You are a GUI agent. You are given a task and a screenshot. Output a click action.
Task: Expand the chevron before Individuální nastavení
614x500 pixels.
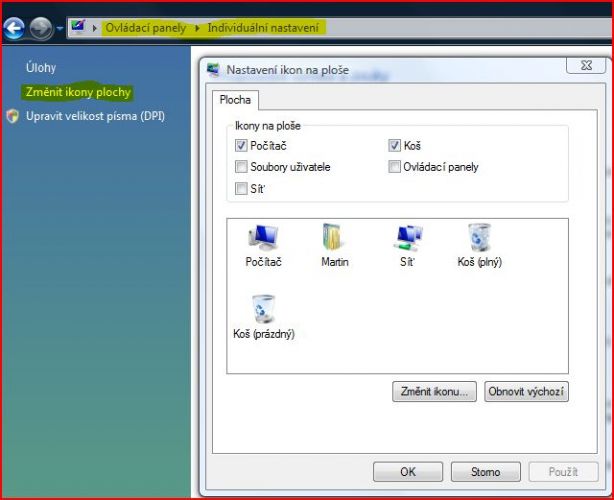[x=197, y=28]
